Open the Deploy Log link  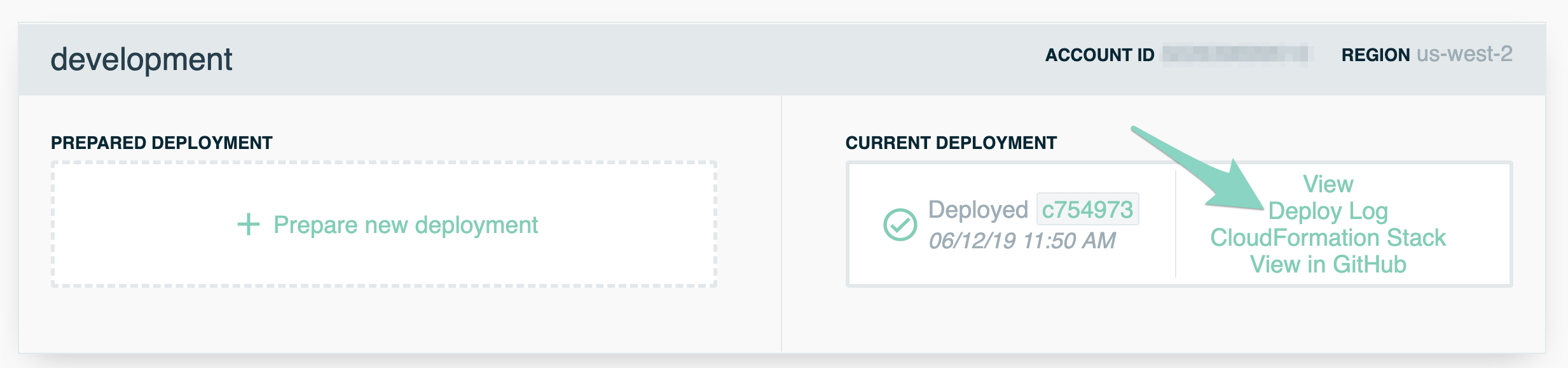pos(1328,211)
